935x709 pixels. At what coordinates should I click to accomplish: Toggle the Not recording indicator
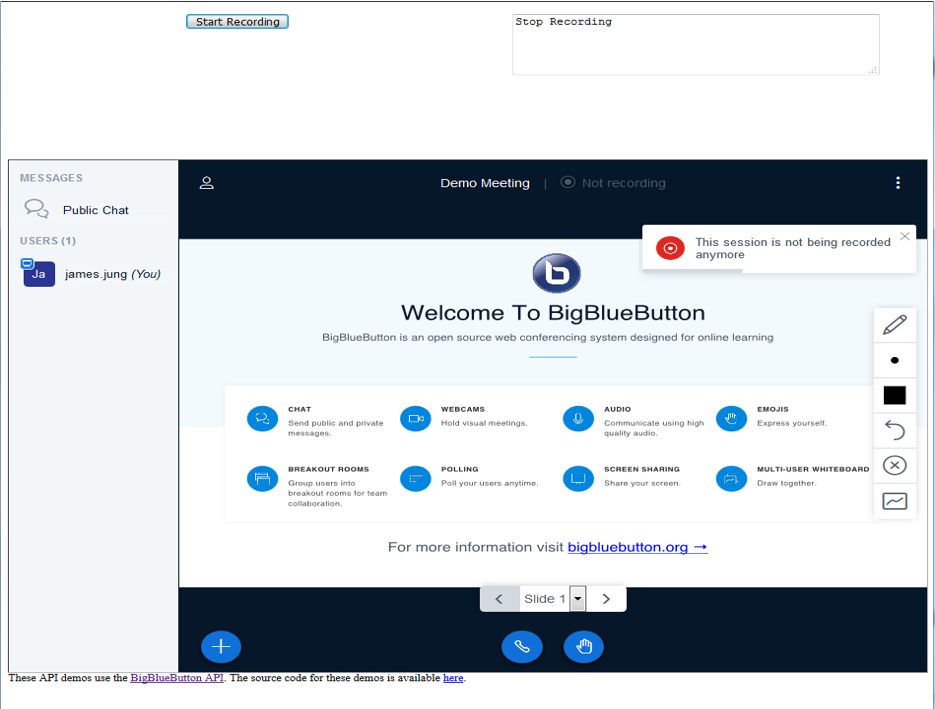pos(613,183)
